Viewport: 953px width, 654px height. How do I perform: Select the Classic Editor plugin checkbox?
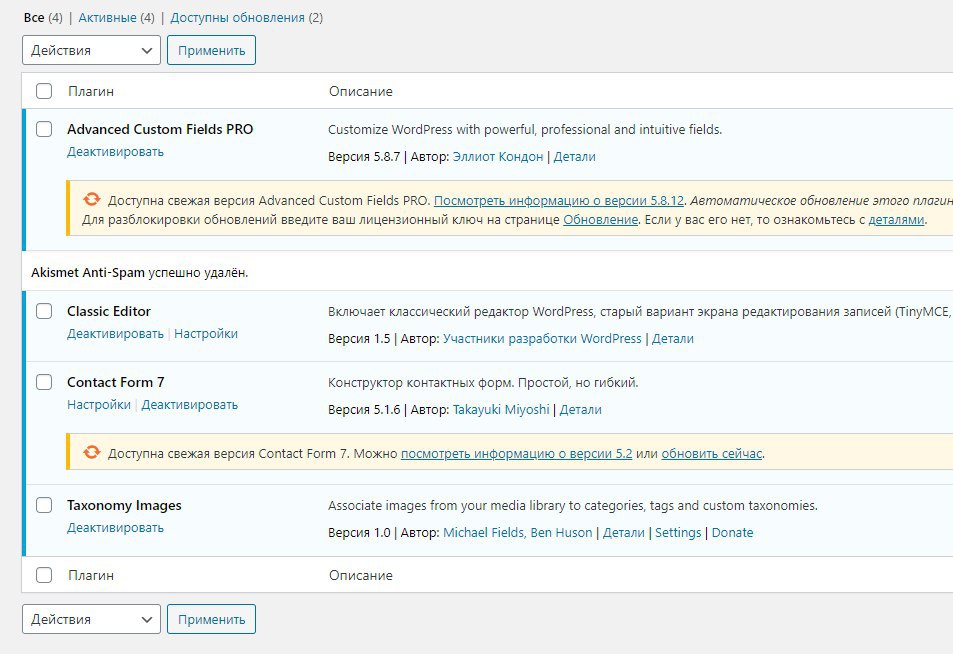click(x=44, y=311)
